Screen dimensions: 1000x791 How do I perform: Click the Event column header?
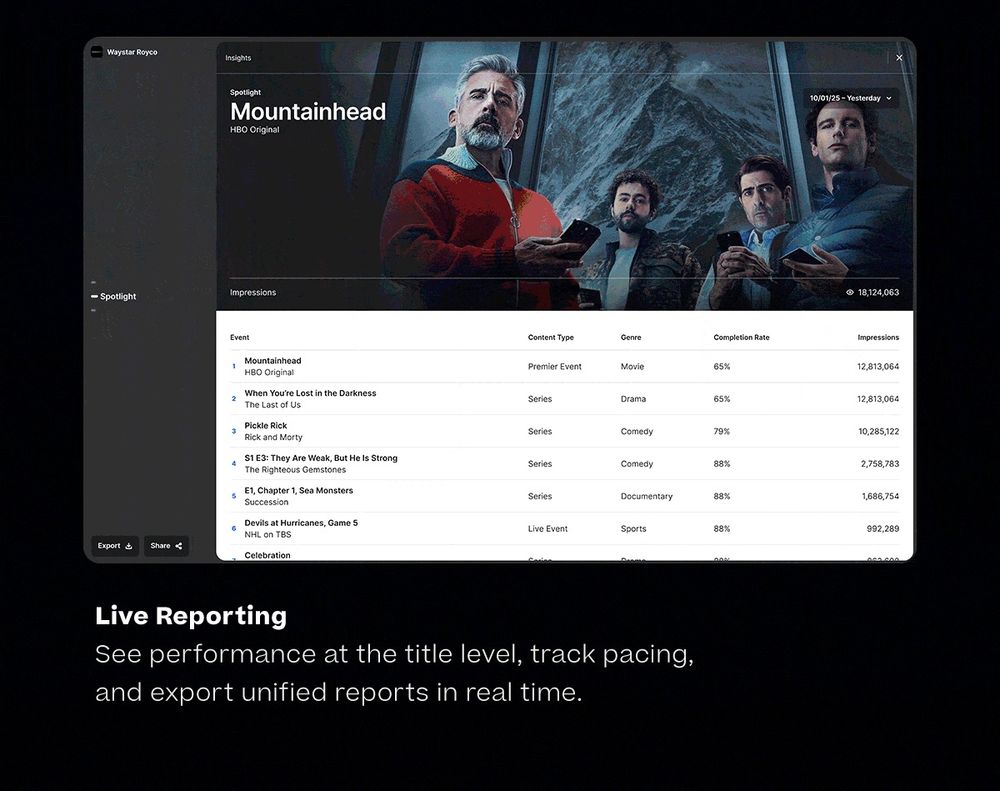(x=240, y=338)
